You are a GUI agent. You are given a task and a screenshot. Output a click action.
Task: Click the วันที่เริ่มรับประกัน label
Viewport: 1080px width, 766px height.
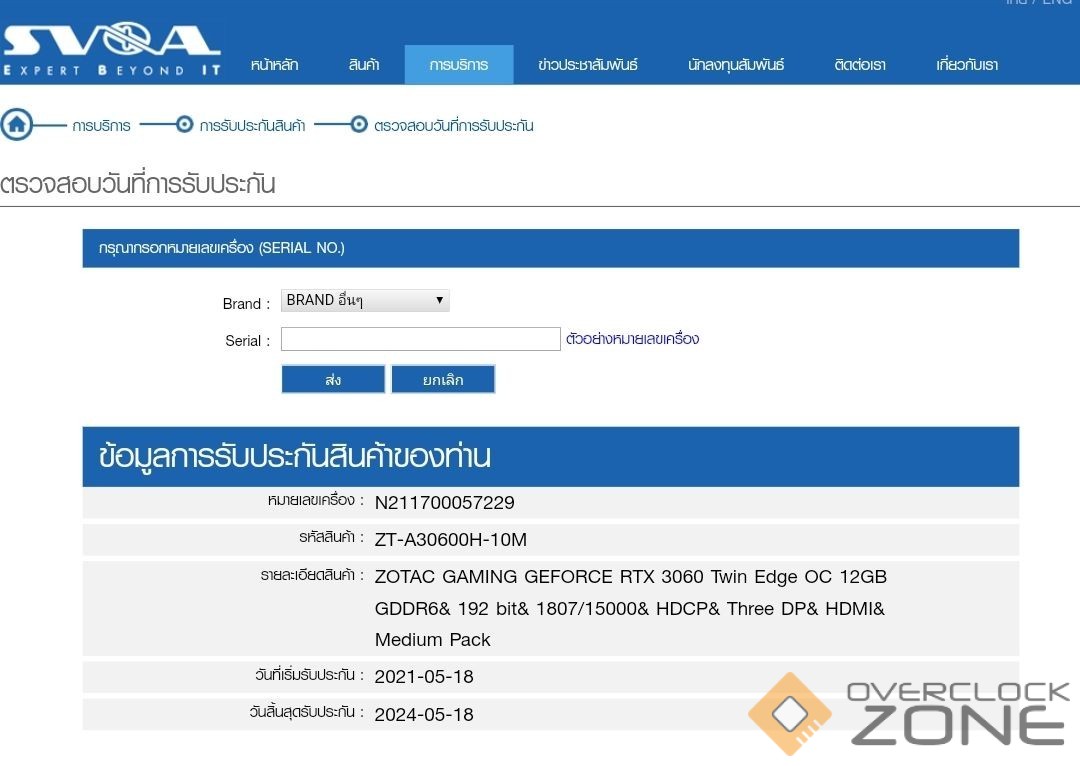pyautogui.click(x=309, y=675)
